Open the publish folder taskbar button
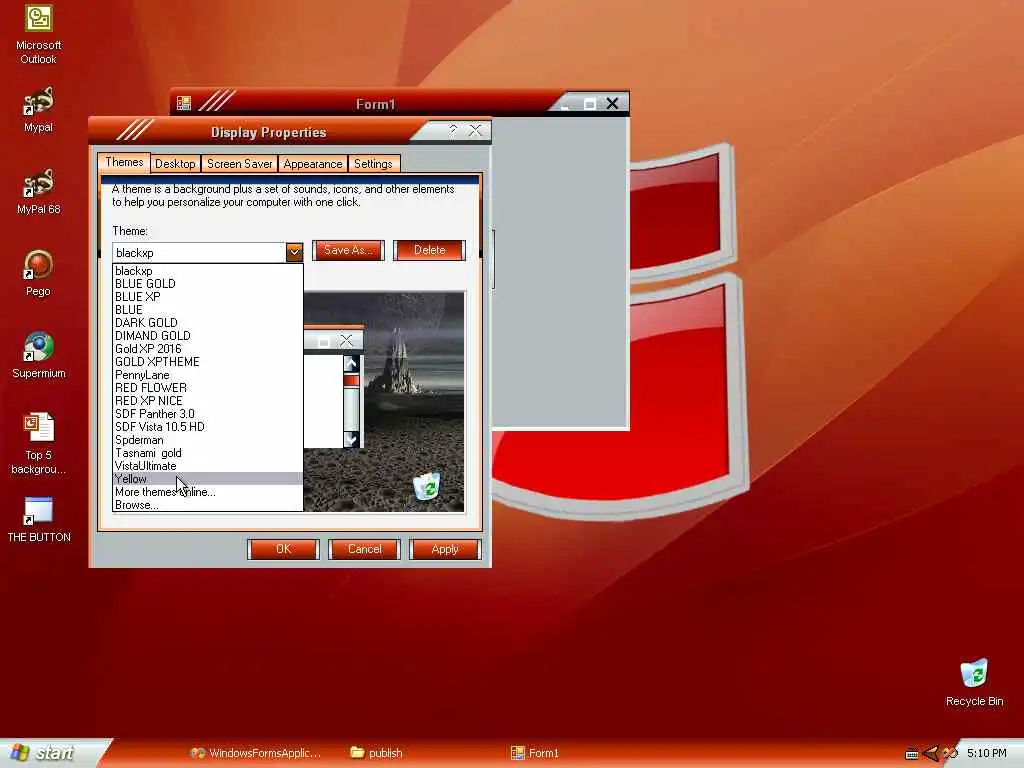The height and width of the screenshot is (768, 1024). pos(377,753)
